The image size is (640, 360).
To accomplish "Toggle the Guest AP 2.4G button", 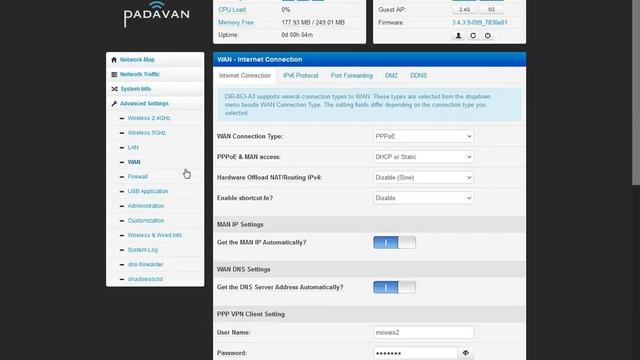I will (x=464, y=9).
